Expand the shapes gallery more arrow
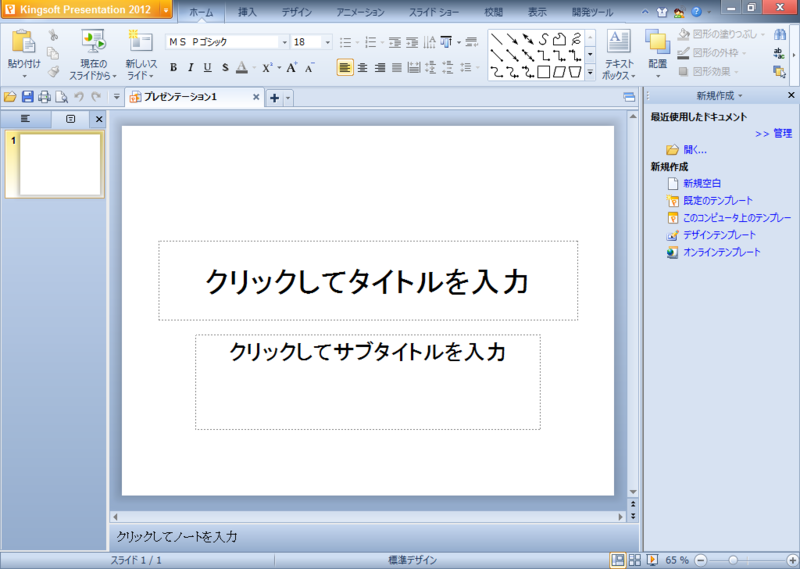 pyautogui.click(x=590, y=72)
